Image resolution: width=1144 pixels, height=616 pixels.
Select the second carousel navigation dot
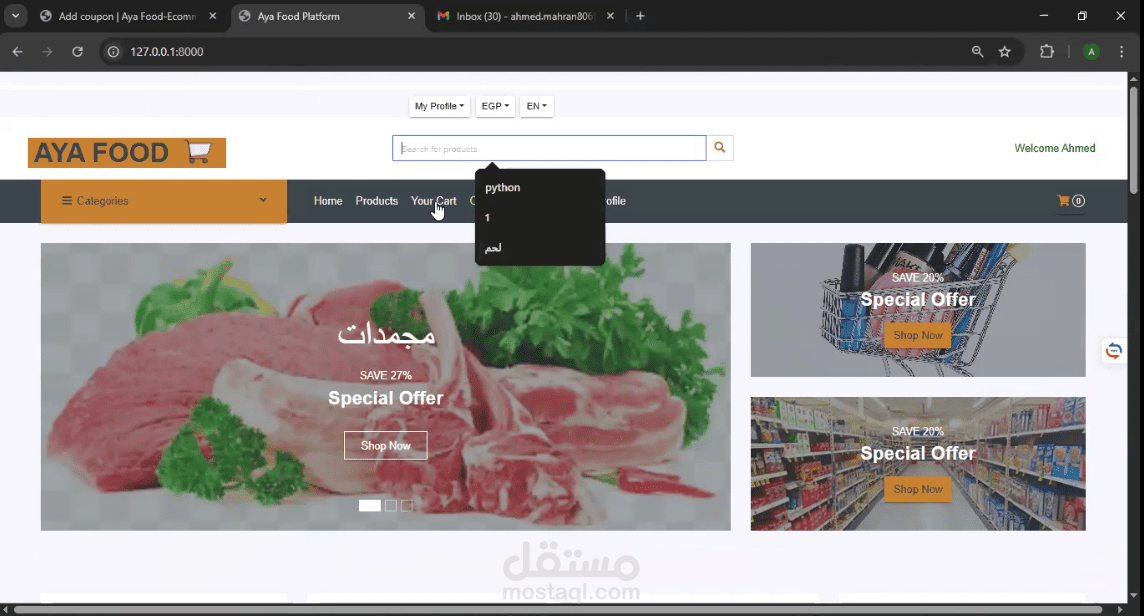click(x=389, y=506)
